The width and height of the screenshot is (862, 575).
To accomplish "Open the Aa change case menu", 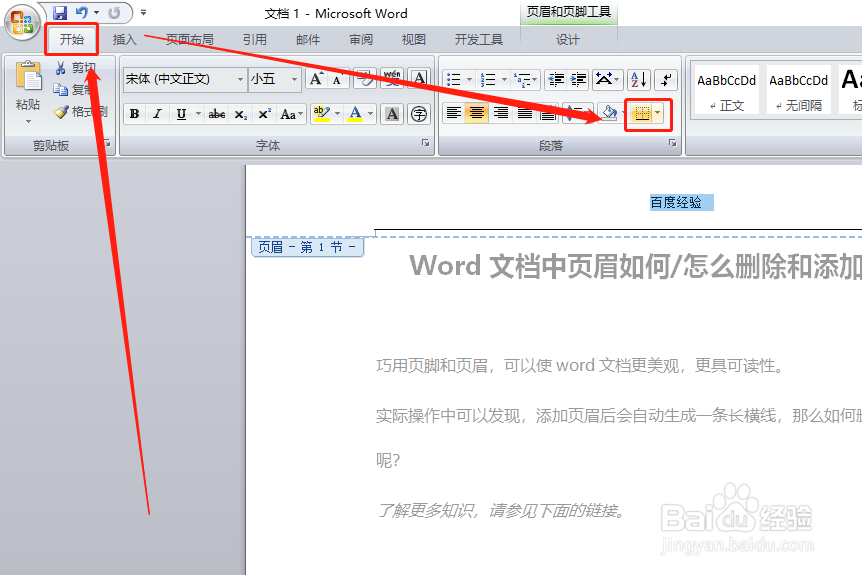I will tap(291, 114).
